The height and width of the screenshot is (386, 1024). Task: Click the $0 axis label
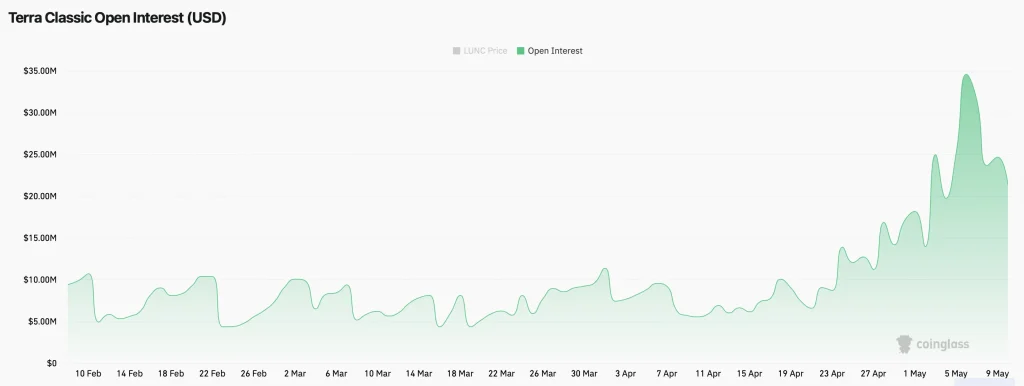51,363
